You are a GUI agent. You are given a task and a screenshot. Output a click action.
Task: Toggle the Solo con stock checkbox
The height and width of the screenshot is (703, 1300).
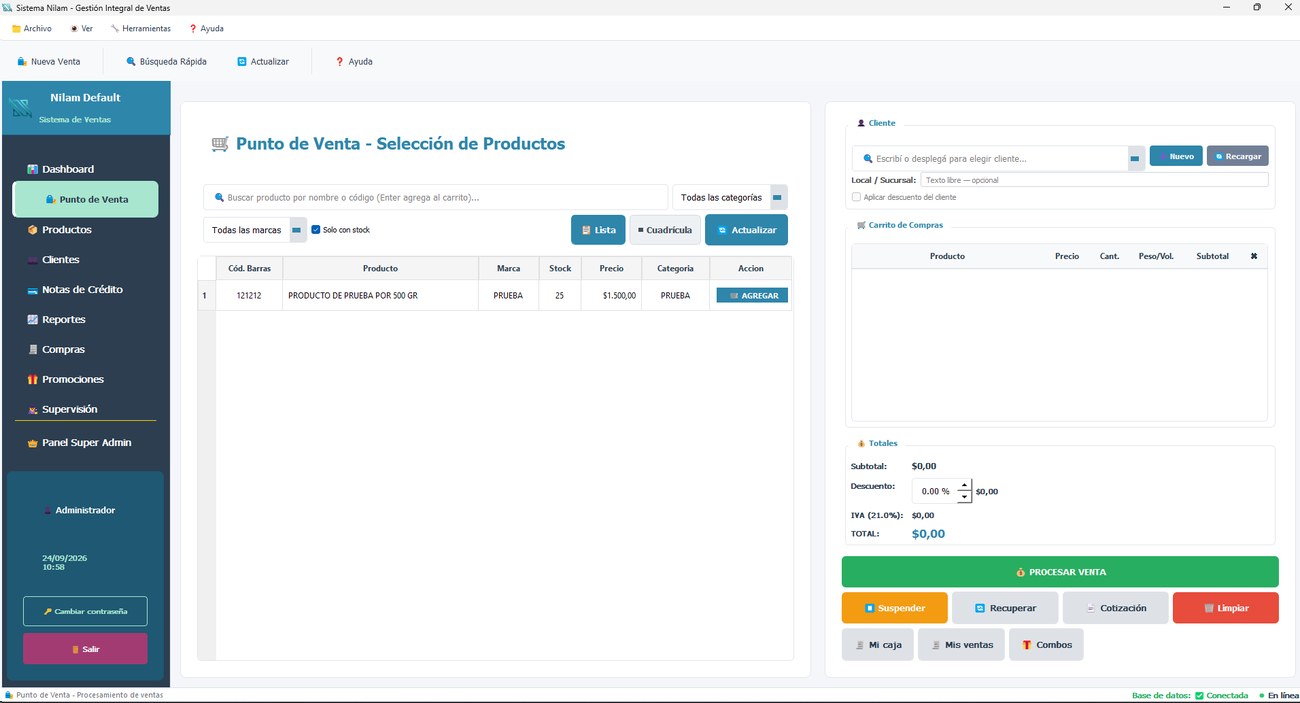point(316,230)
